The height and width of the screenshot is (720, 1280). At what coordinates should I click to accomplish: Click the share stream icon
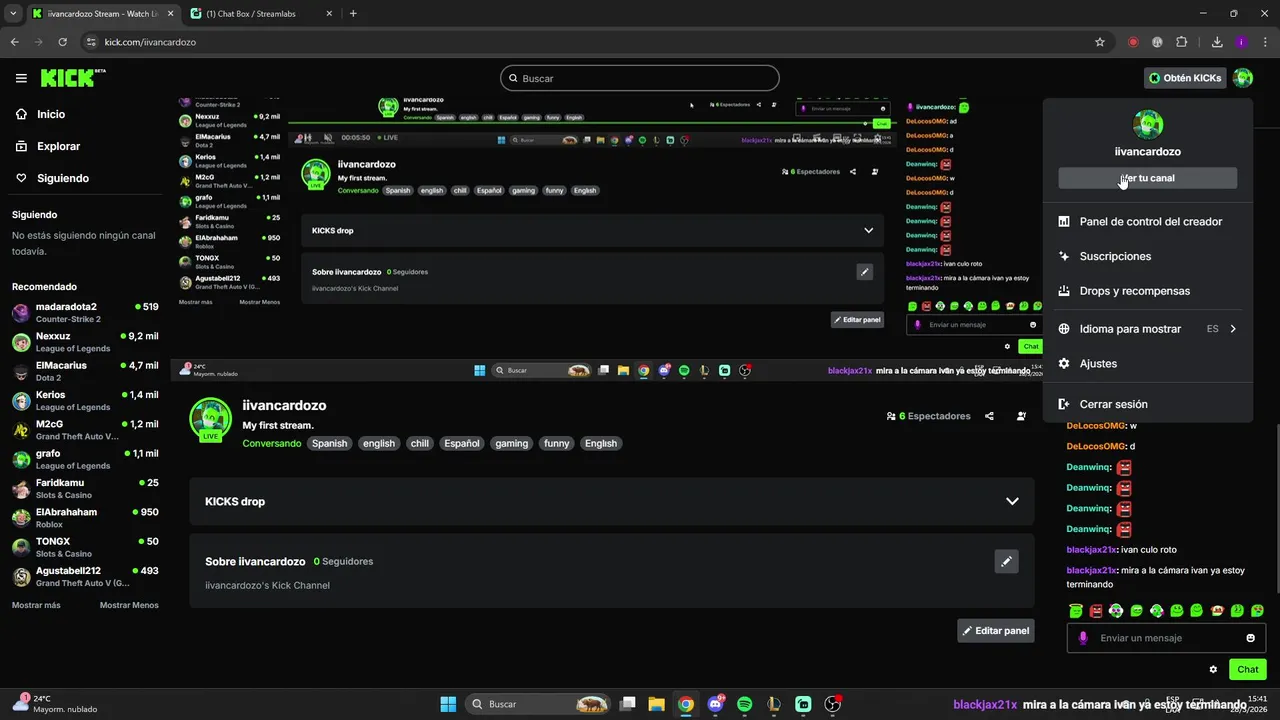coord(989,416)
